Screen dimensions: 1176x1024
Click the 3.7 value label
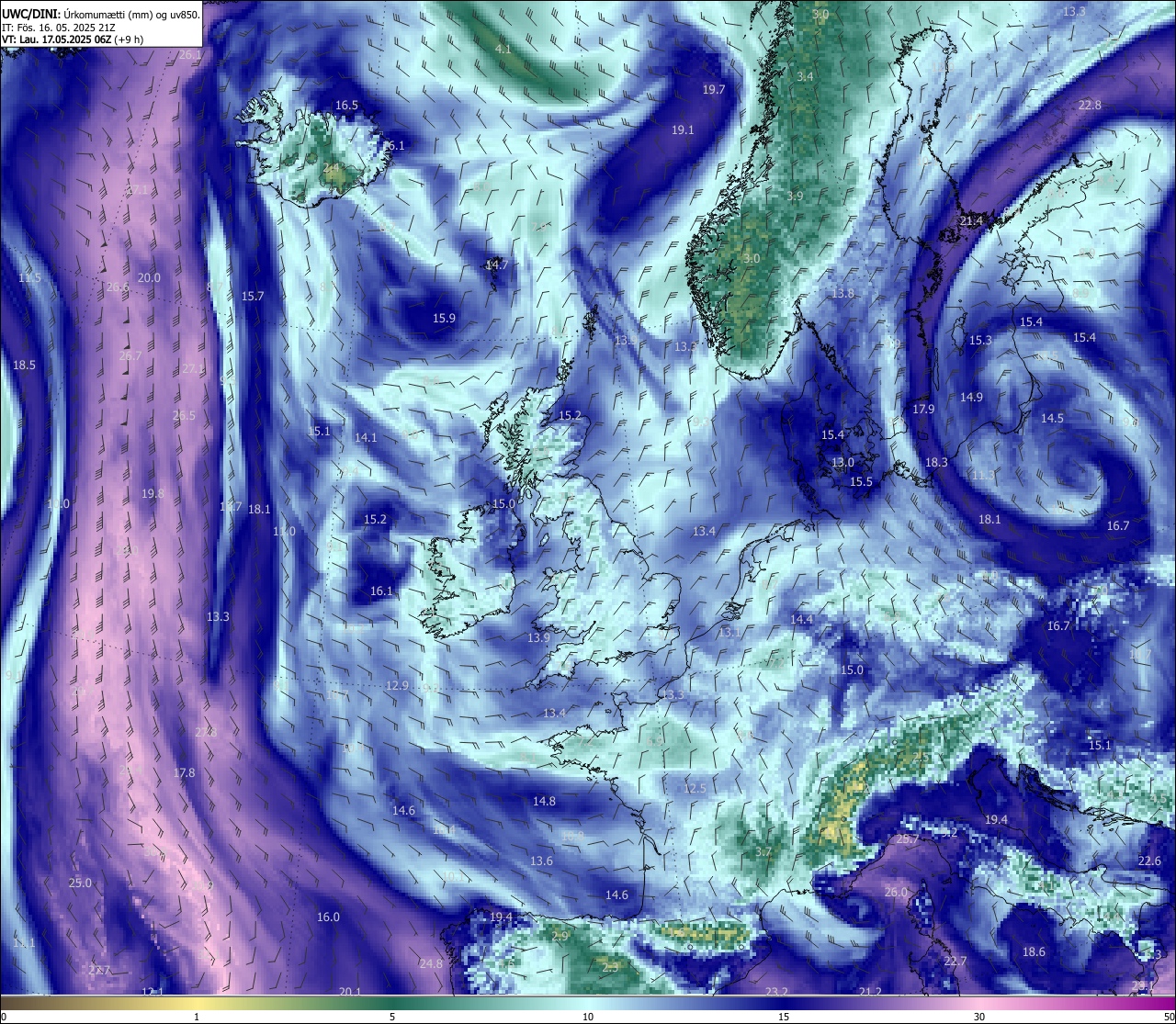pos(763,852)
